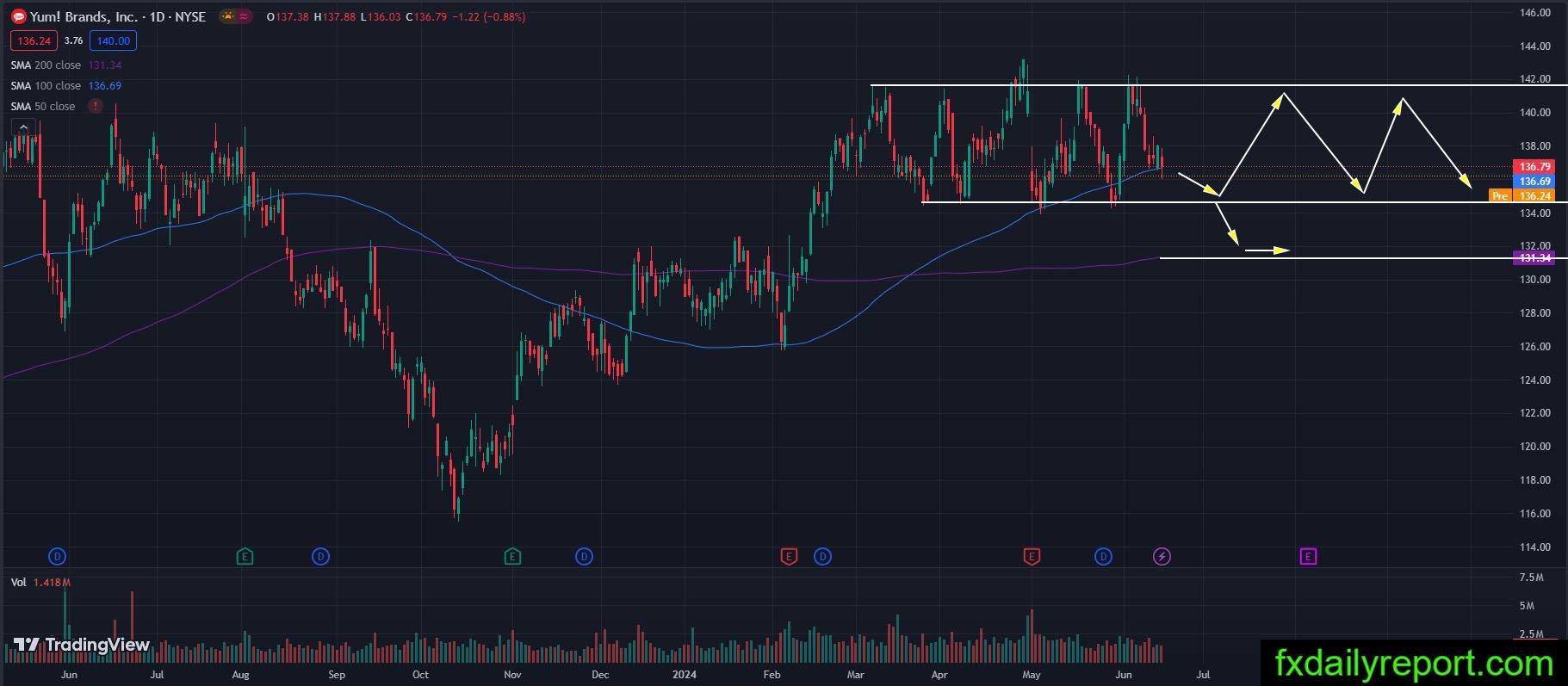Click the pink approximate-data status icon
This screenshot has width=1568, height=686.
click(244, 16)
